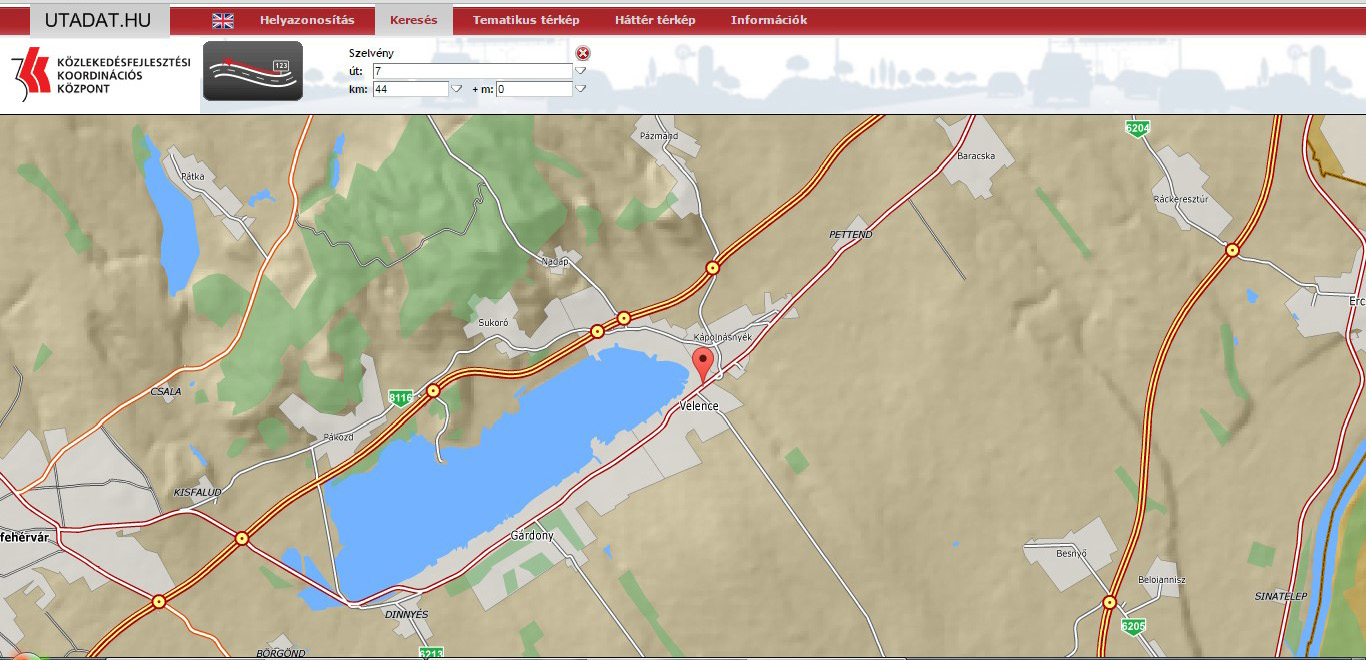Expand the + m meters dropdown
Viewport: 1366px width, 660px height.
(580, 89)
